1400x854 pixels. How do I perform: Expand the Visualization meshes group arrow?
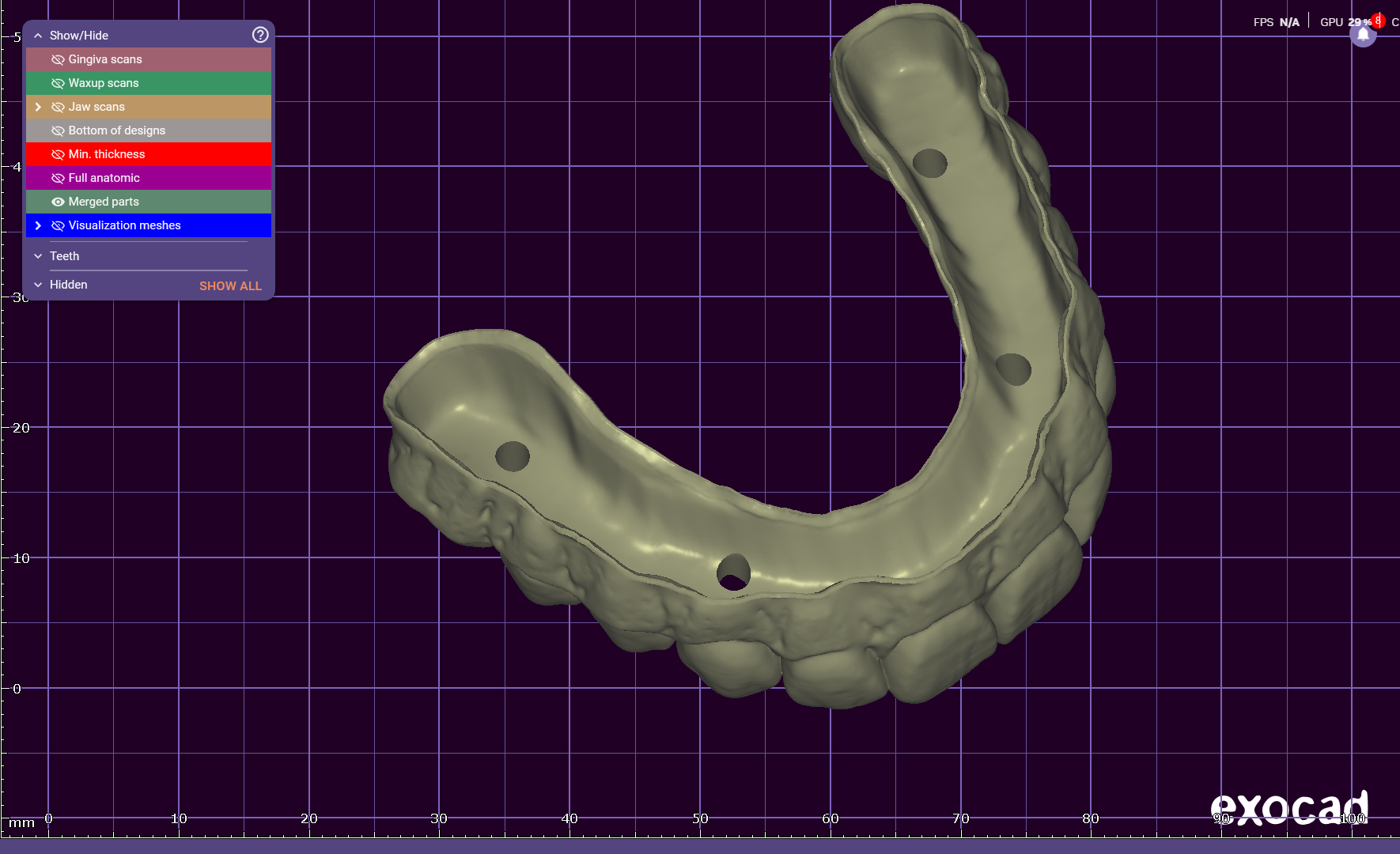(38, 225)
